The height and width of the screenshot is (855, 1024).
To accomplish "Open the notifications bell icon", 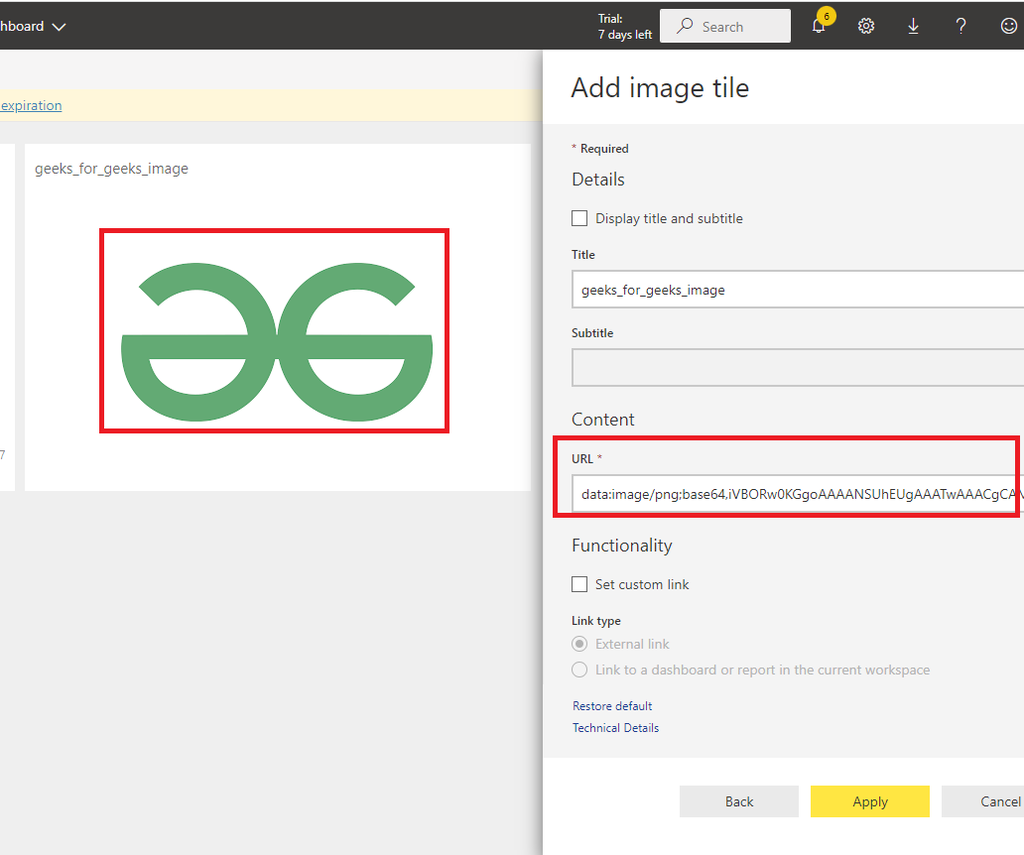I will pyautogui.click(x=819, y=27).
